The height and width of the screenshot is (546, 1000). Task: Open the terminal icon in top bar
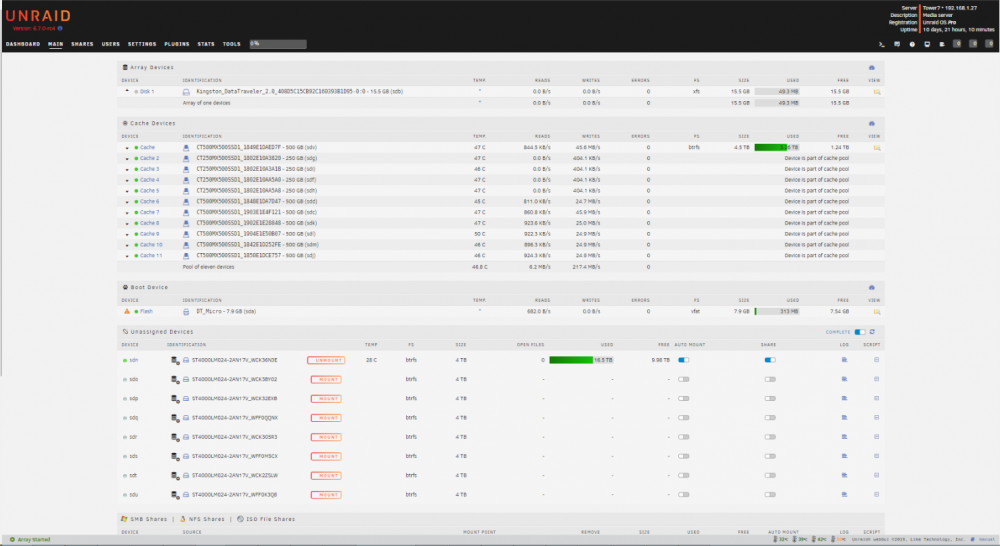coord(881,44)
